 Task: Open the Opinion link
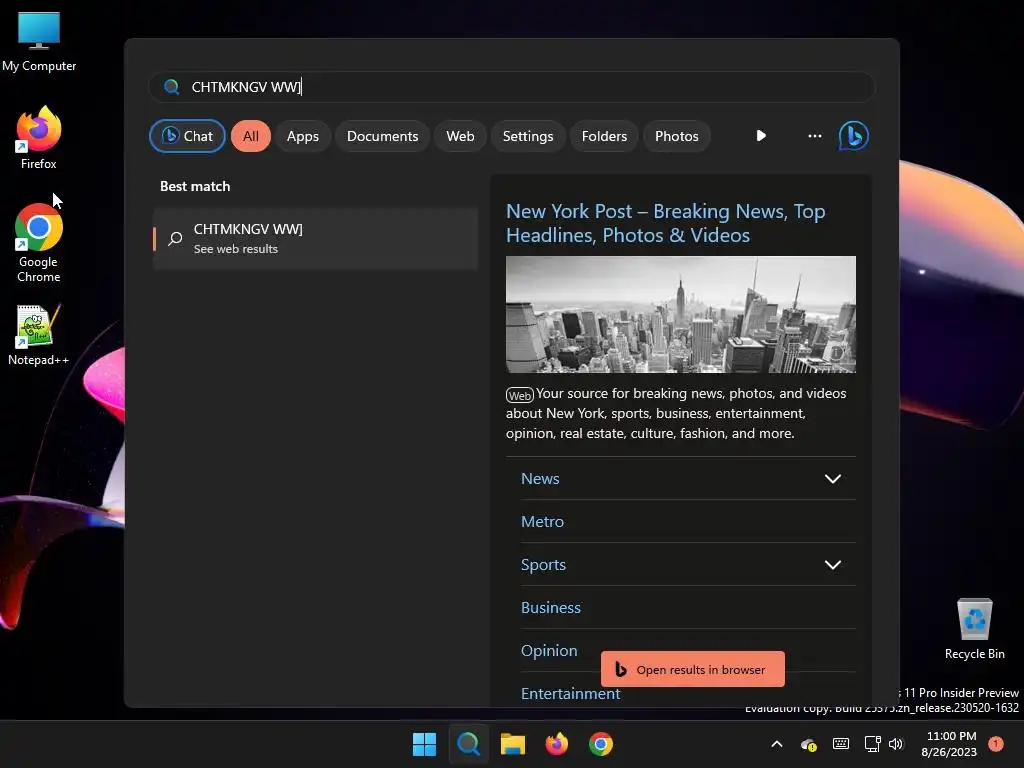click(x=549, y=651)
